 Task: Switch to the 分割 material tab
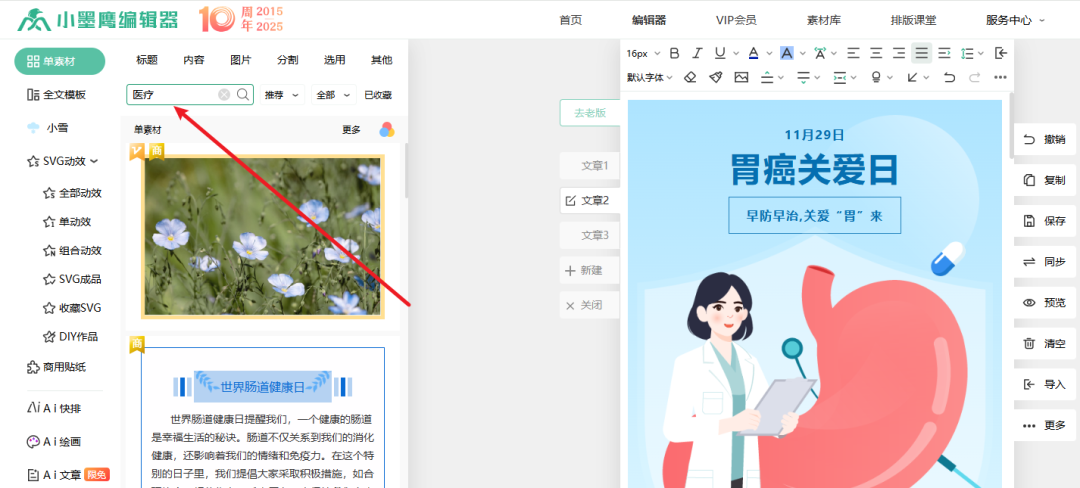click(x=287, y=60)
